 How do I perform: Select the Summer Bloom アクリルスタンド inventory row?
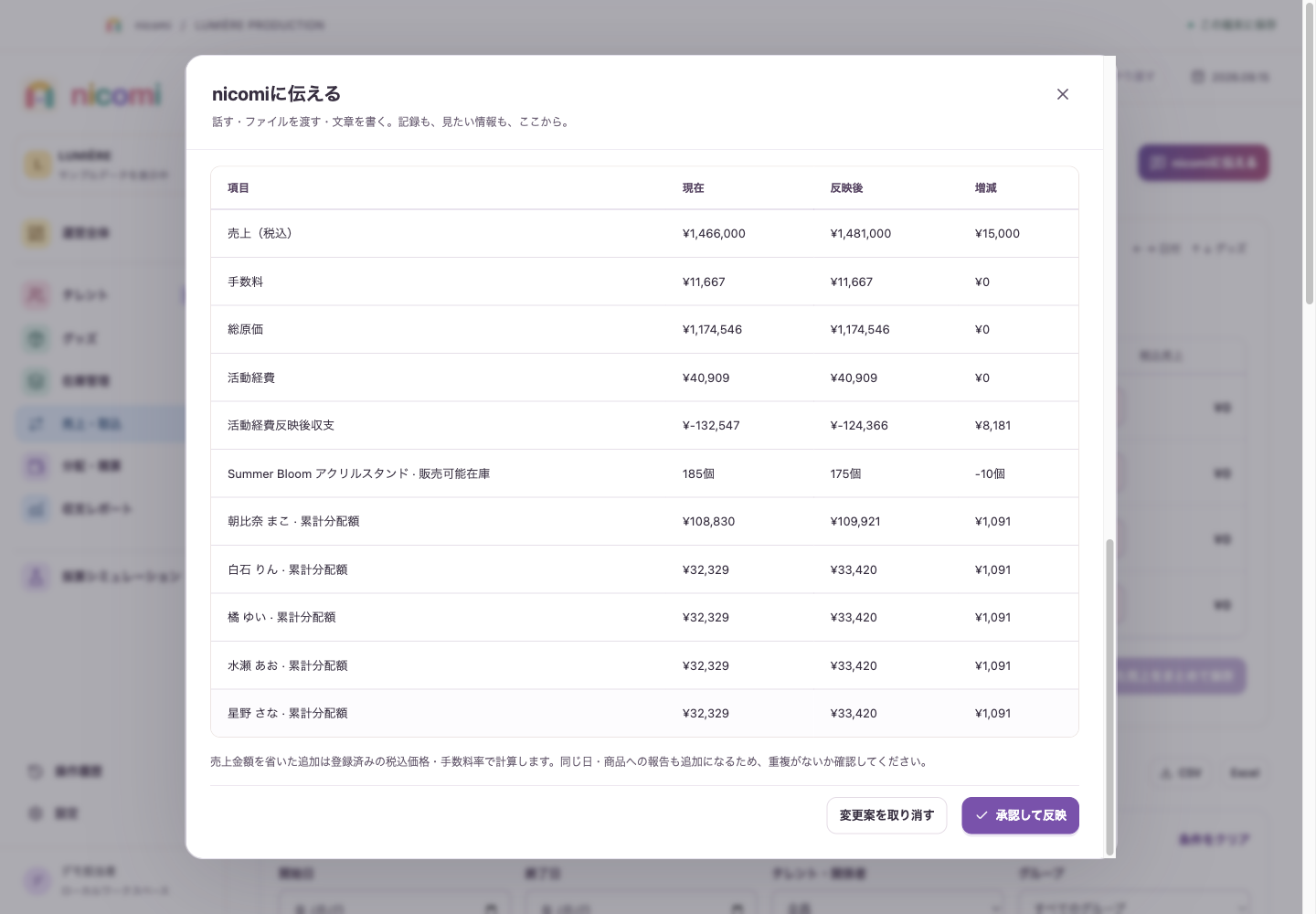(x=644, y=473)
